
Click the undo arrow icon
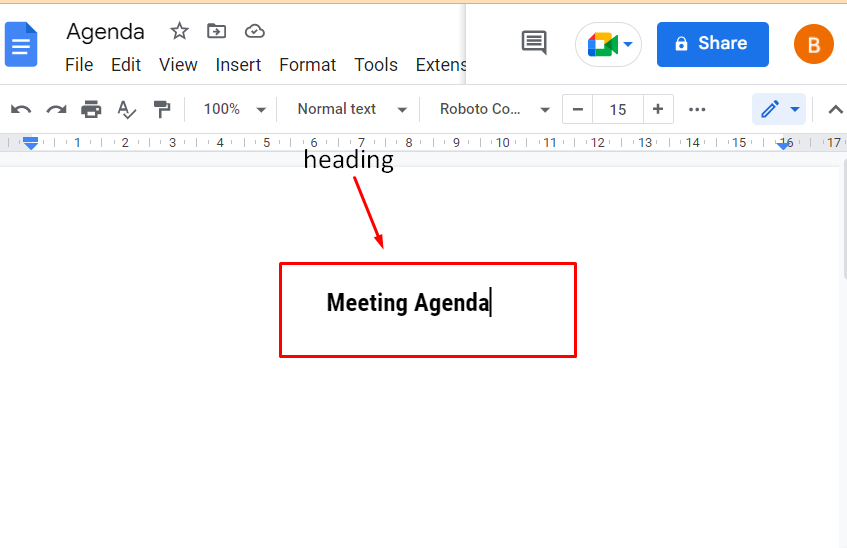[21, 109]
